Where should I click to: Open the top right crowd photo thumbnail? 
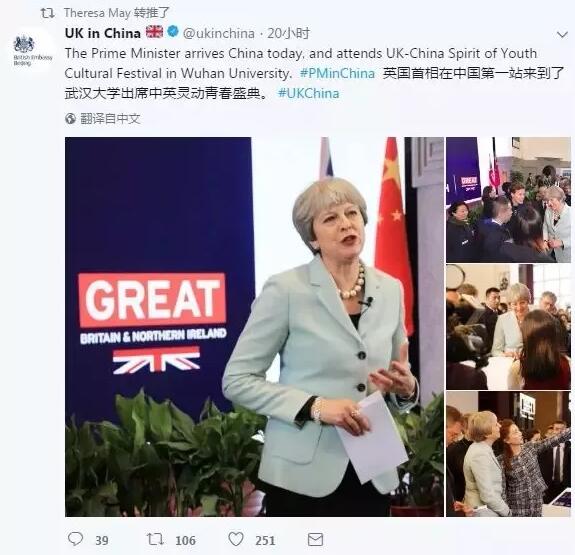pos(508,200)
